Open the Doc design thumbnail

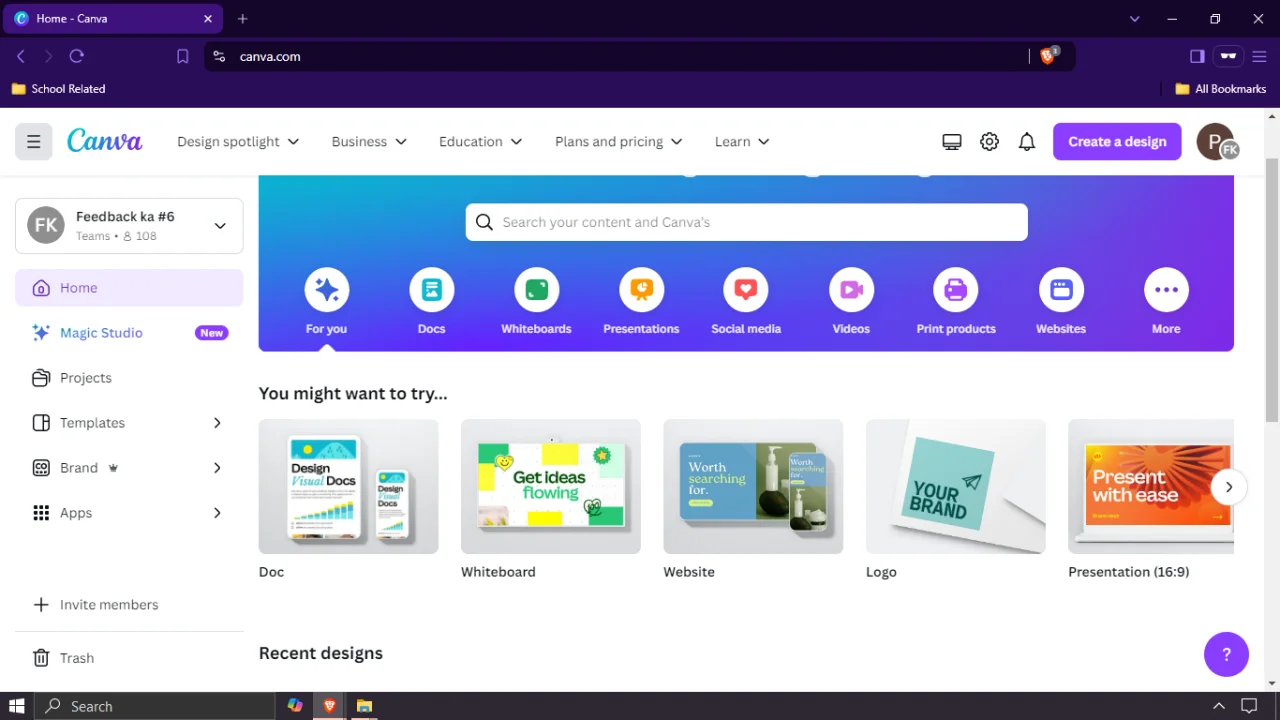[x=348, y=486]
